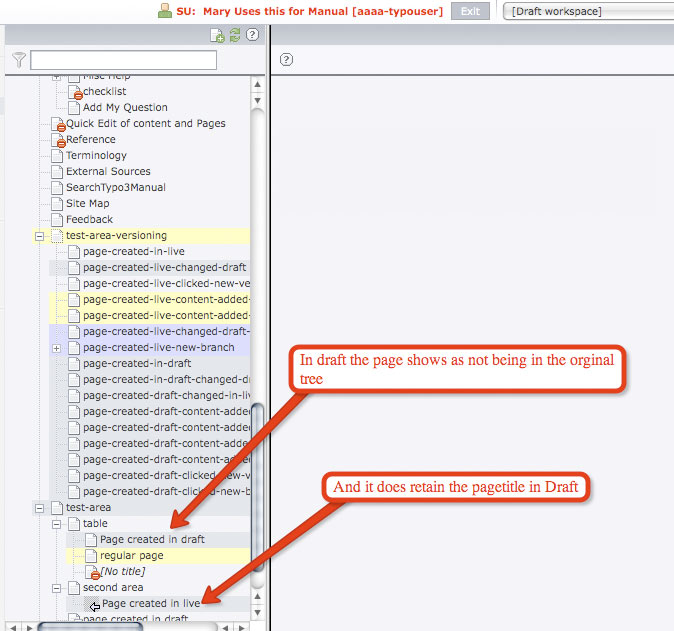
Task: Click the hidden page icon next to checklist
Action: (x=74, y=92)
